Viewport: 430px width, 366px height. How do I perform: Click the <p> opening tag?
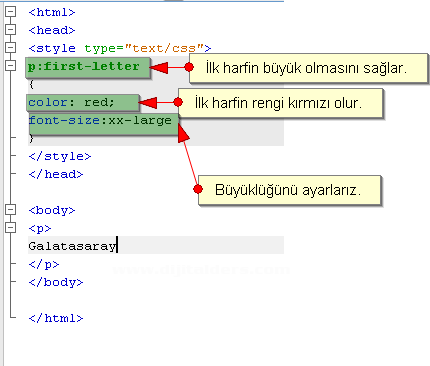pos(40,229)
